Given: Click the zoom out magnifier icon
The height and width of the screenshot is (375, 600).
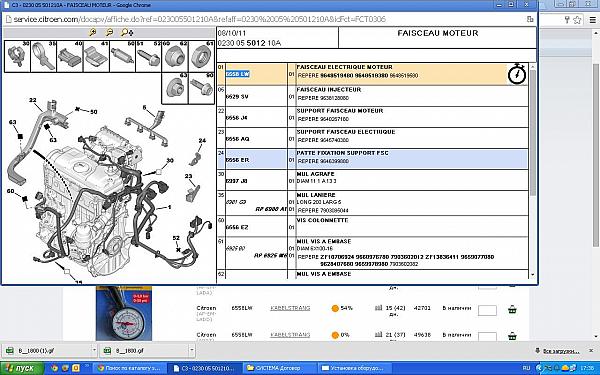Looking at the screenshot, I should click(109, 33).
